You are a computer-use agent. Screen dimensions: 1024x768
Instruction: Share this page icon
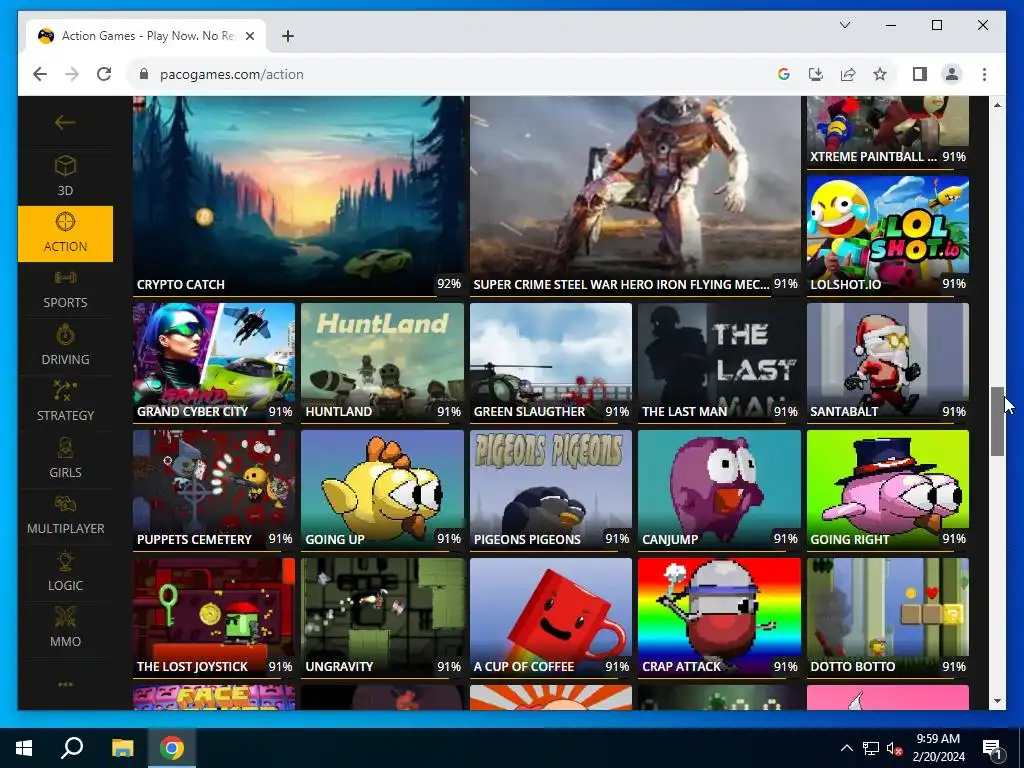point(848,74)
